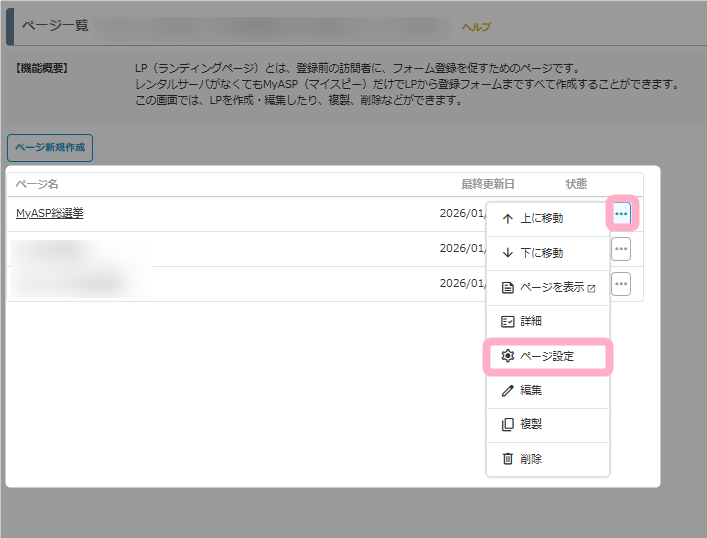Image resolution: width=707 pixels, height=538 pixels.
Task: Open the MyASP総選挙 page link
Action: click(x=49, y=213)
